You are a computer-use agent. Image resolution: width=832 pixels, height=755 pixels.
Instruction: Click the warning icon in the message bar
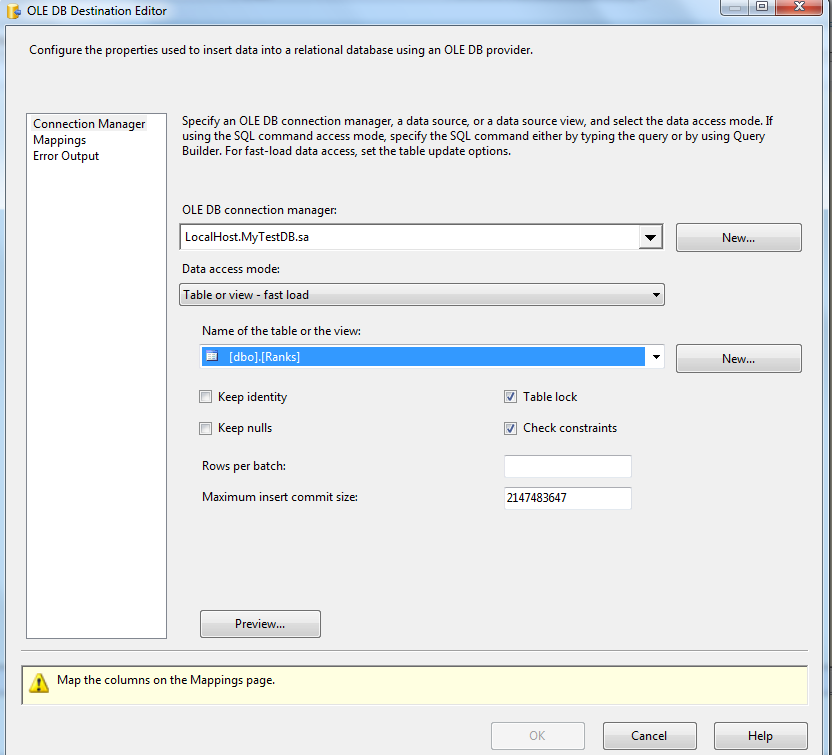39,683
